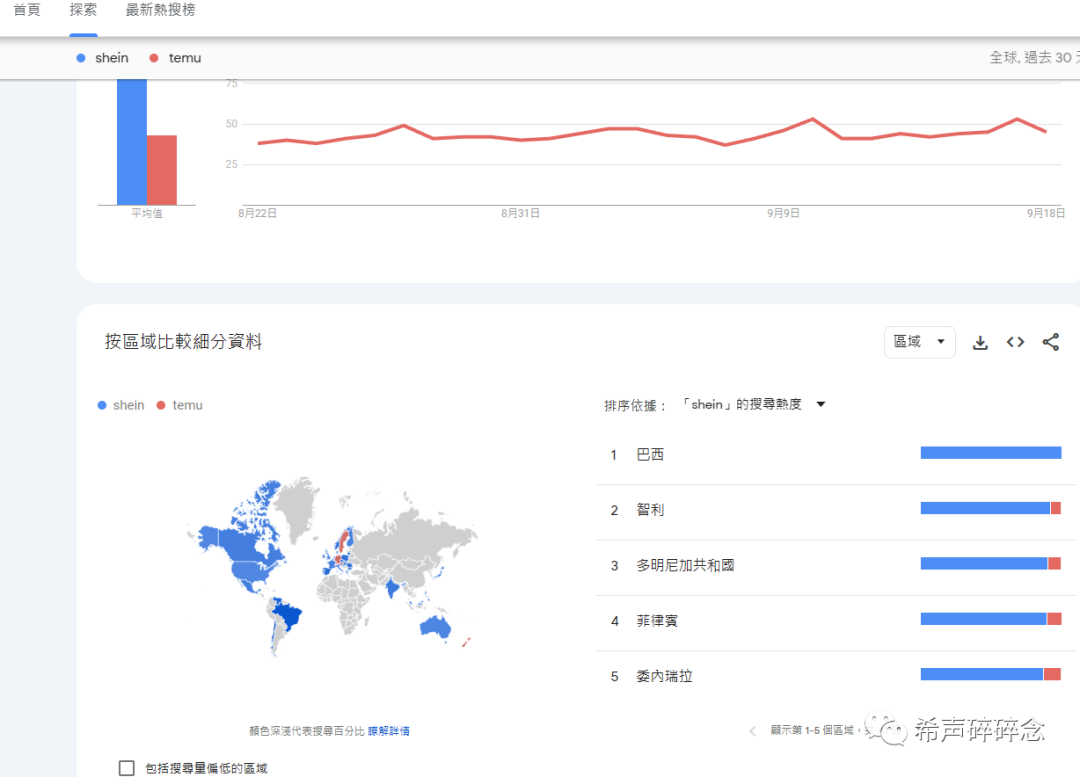Click the embed code icon
The image size is (1080, 777).
[x=1015, y=342]
